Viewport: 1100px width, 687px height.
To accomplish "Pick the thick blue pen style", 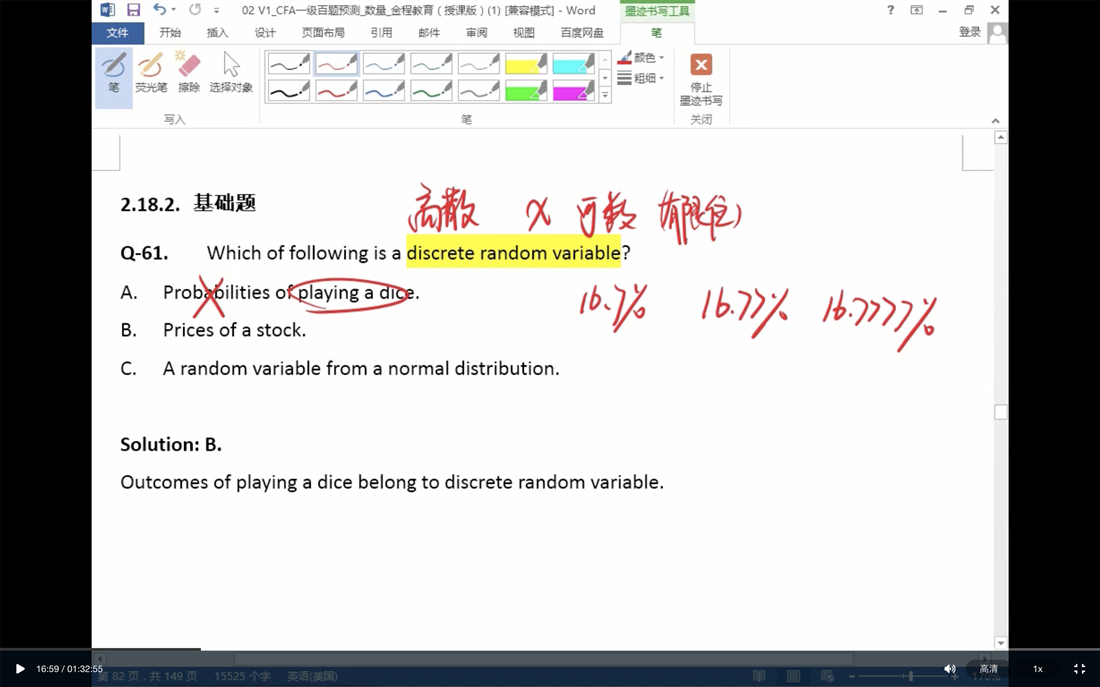I will 384,90.
